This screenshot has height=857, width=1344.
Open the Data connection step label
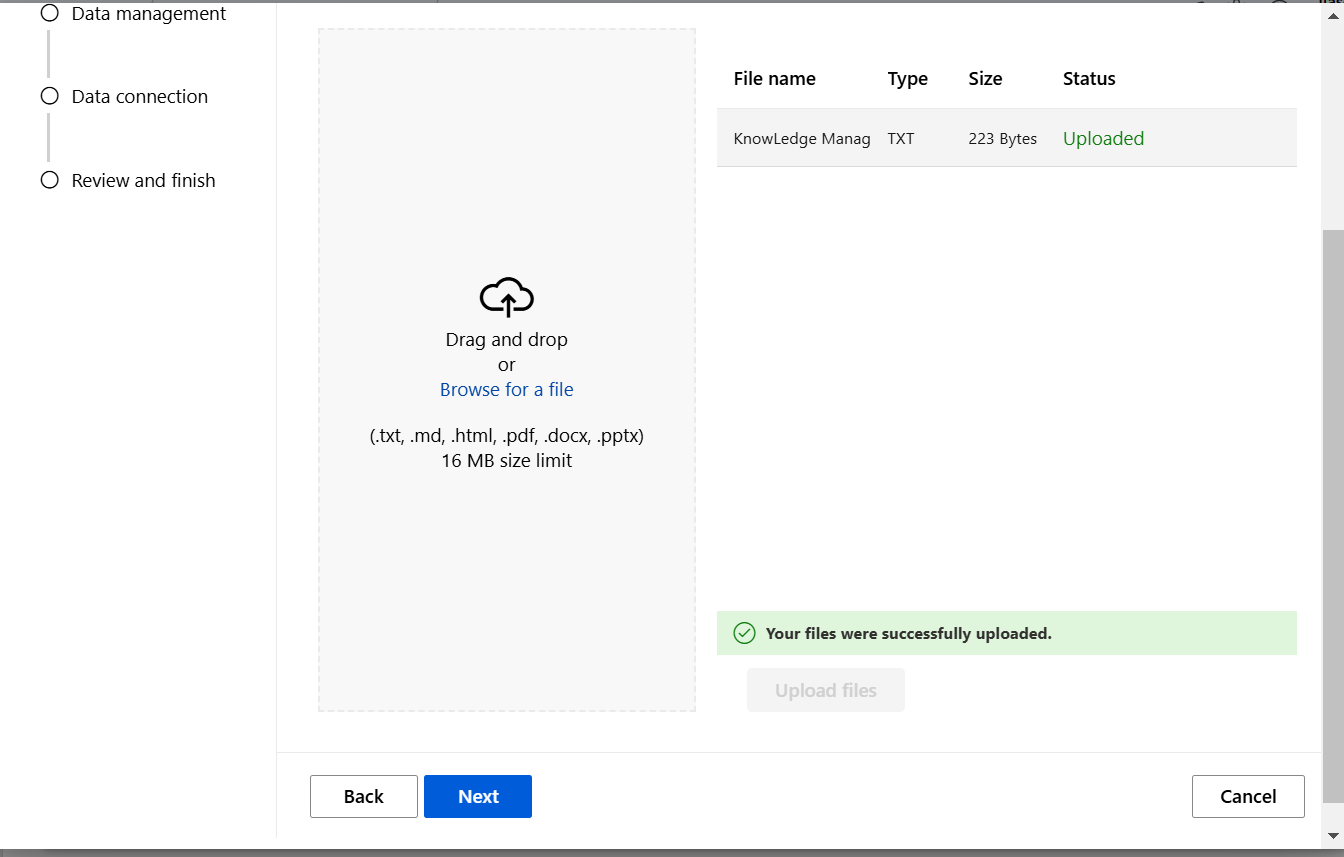click(x=140, y=97)
